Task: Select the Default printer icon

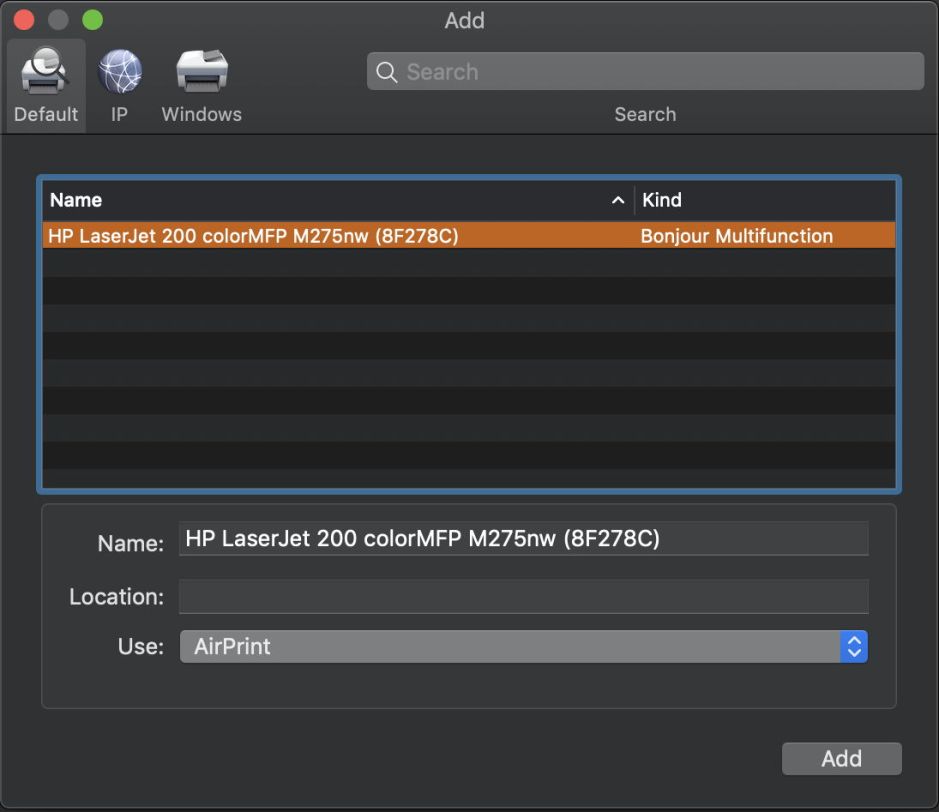Action: point(45,72)
